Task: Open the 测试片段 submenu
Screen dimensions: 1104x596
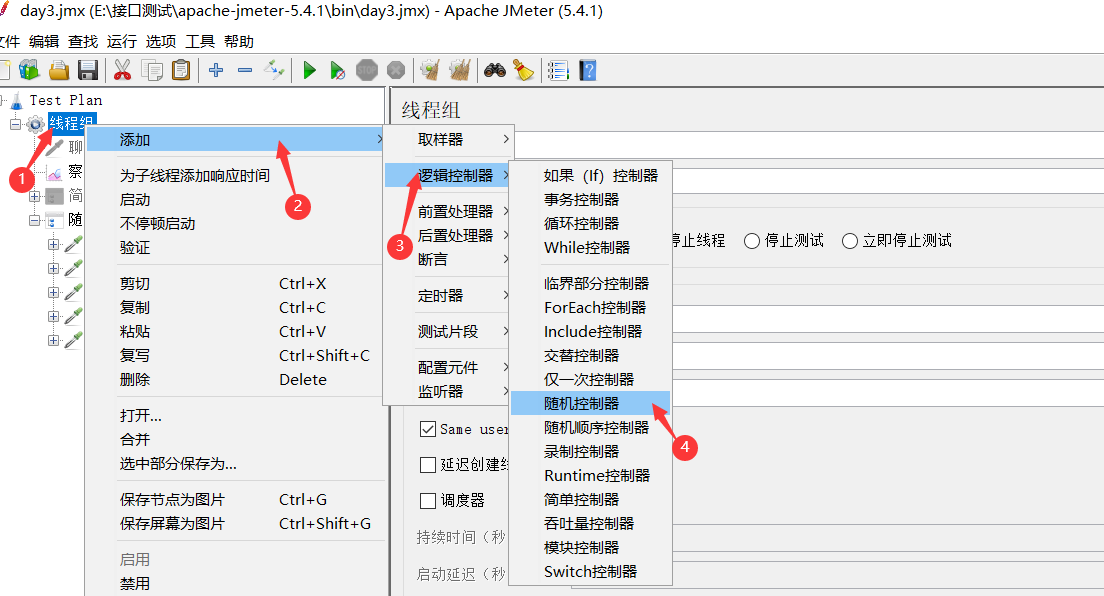Action: click(448, 331)
